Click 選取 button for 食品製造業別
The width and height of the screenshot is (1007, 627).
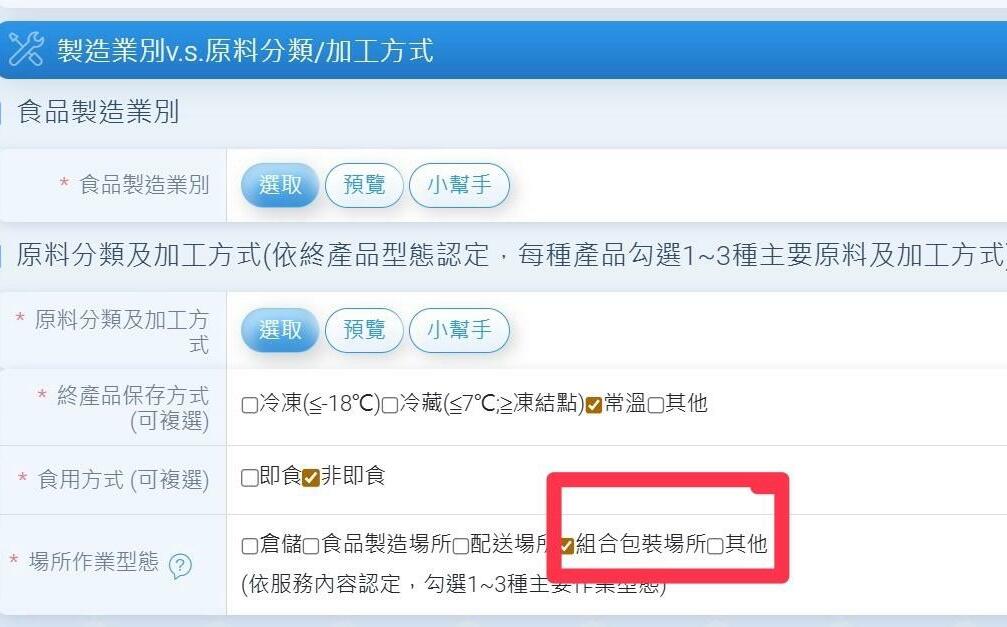point(280,185)
